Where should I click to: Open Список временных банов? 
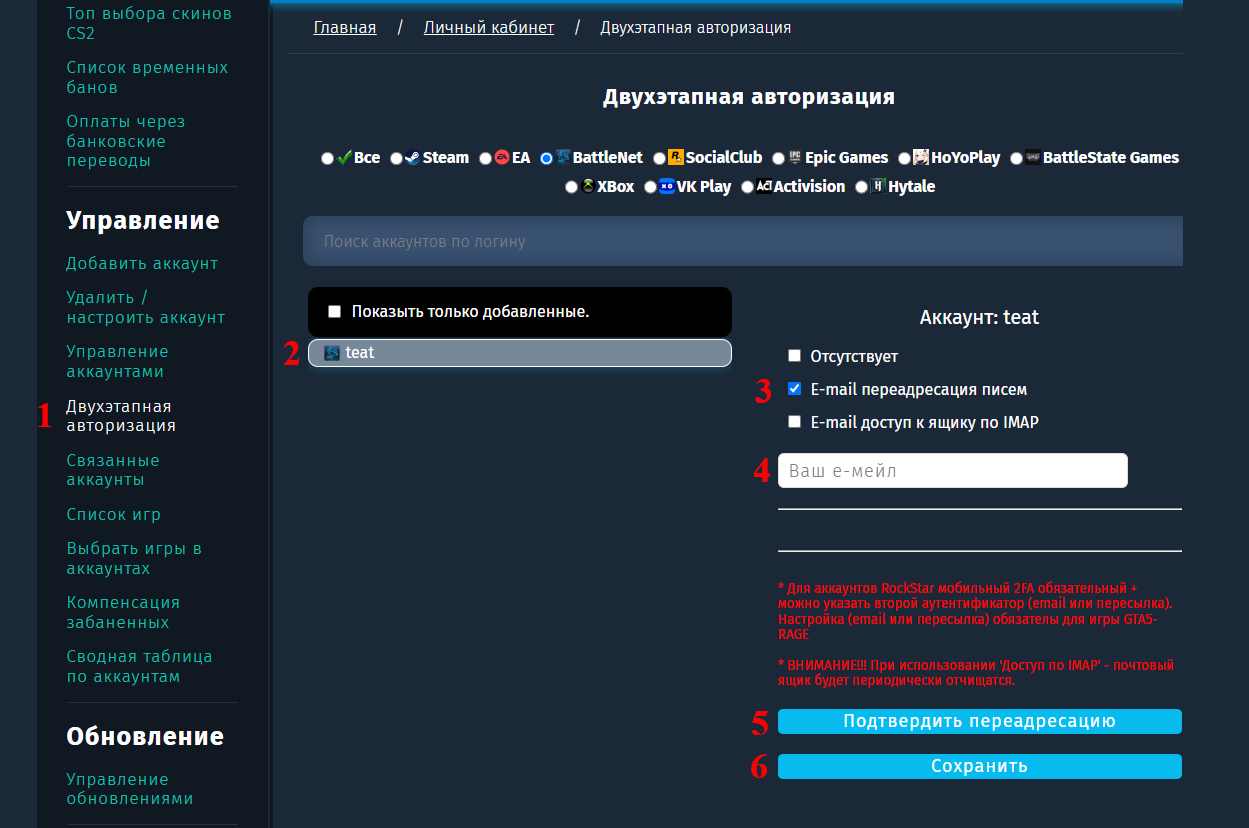click(x=147, y=77)
